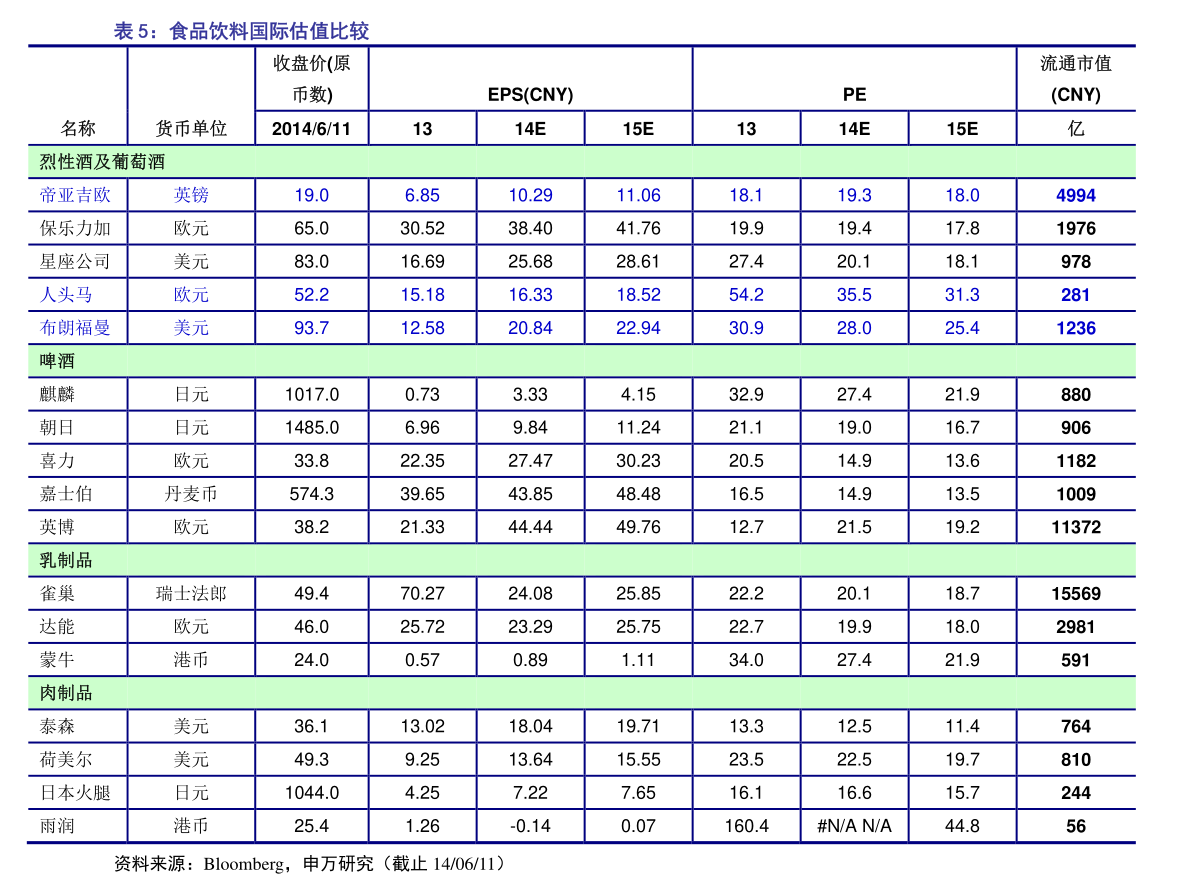Viewport: 1191px width, 892px height.
Task: Select the 雀巢 row name
Action: tap(57, 593)
